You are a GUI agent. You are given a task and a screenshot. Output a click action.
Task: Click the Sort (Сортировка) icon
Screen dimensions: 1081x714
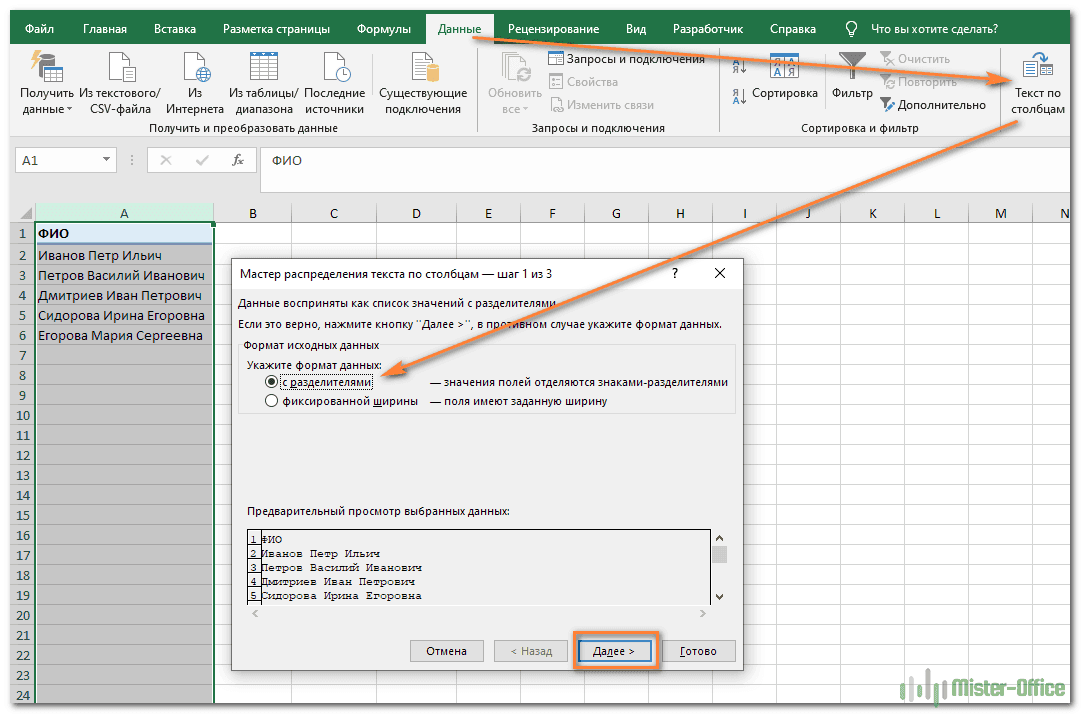[x=784, y=67]
